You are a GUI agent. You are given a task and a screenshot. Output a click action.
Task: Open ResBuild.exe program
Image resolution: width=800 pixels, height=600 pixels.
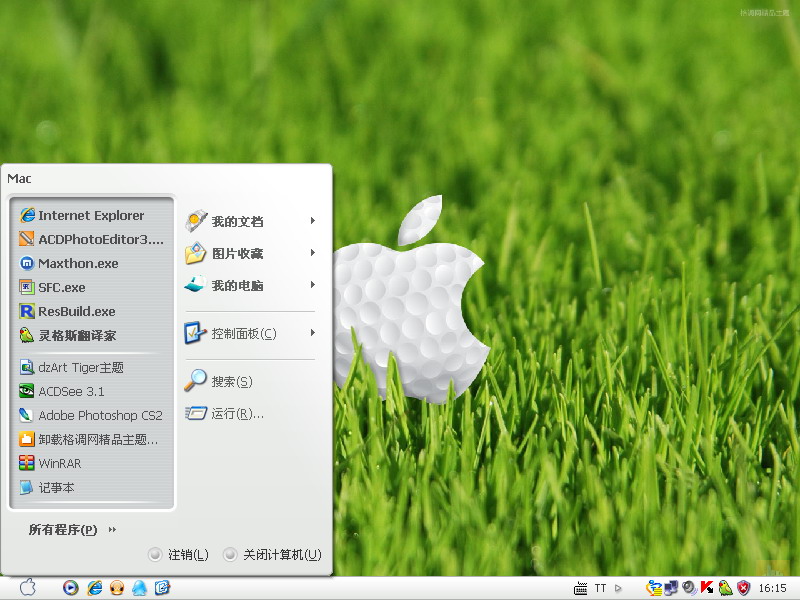[x=92, y=311]
